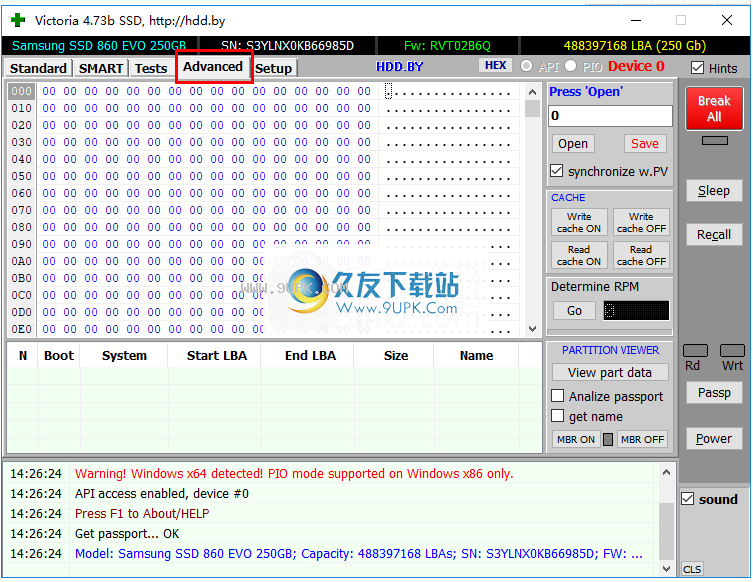Toggle the Hints checkbox

(x=697, y=68)
